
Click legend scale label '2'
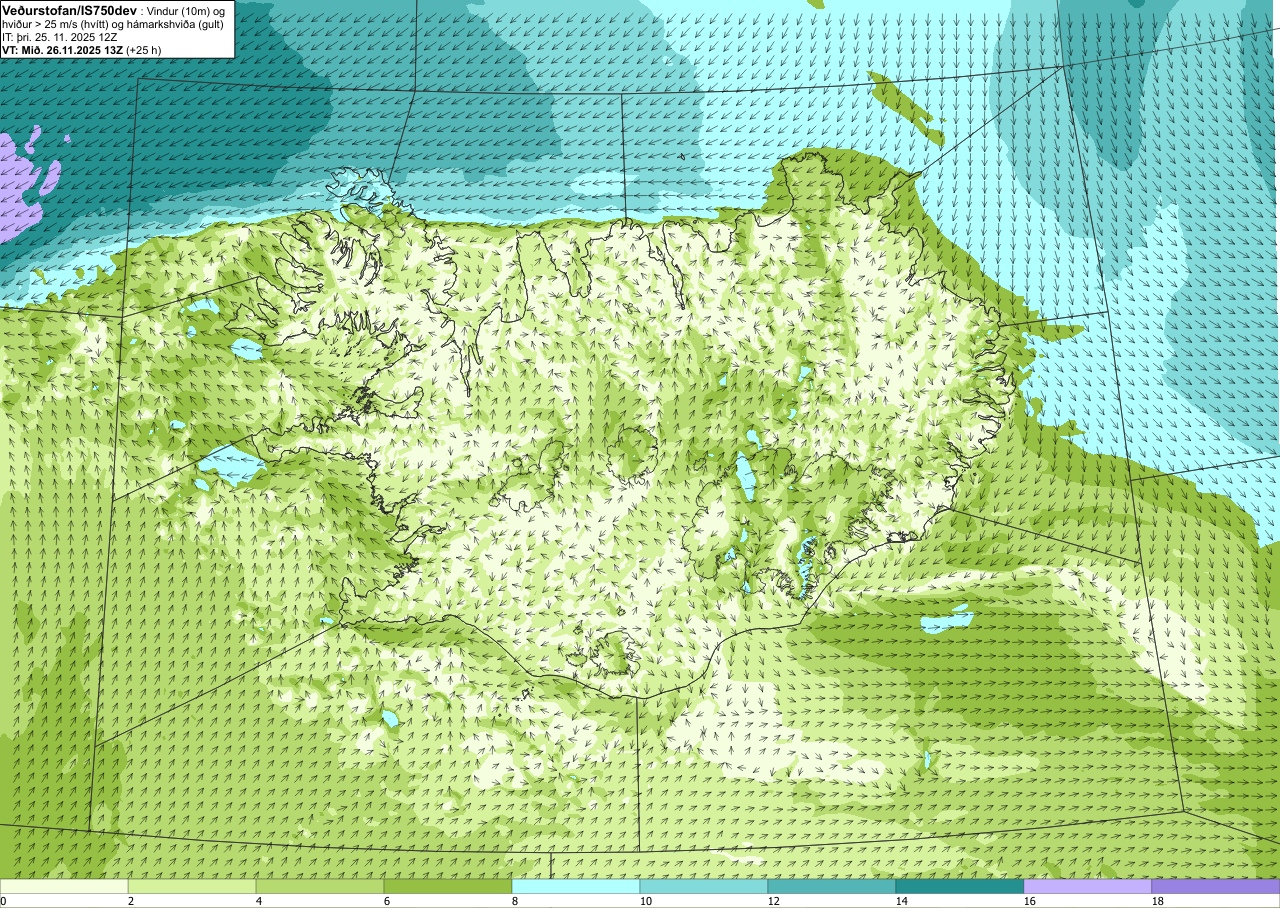click(131, 901)
